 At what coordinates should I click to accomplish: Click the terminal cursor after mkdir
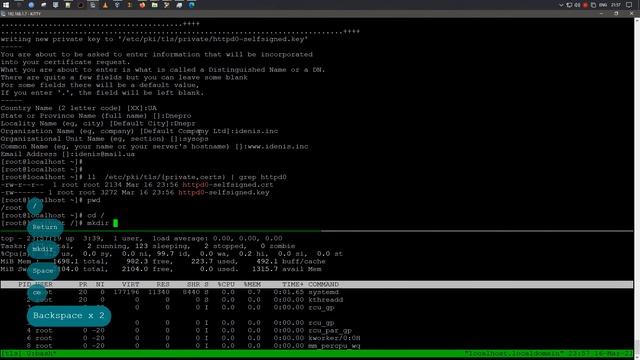click(x=116, y=223)
